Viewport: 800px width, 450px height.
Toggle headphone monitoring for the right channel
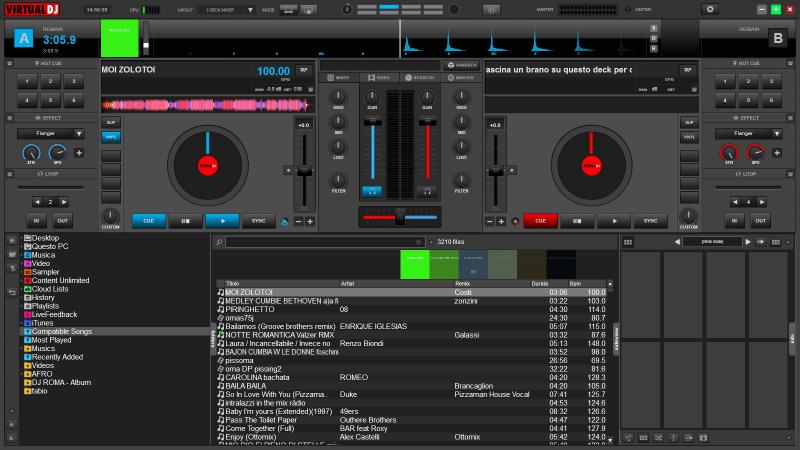(x=427, y=190)
